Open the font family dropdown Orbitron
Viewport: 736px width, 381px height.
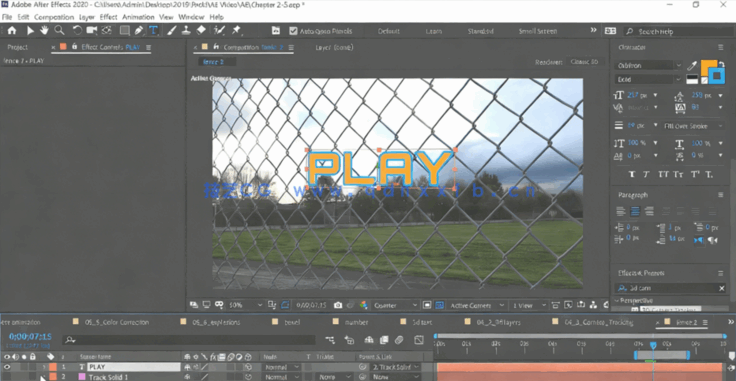[648, 66]
